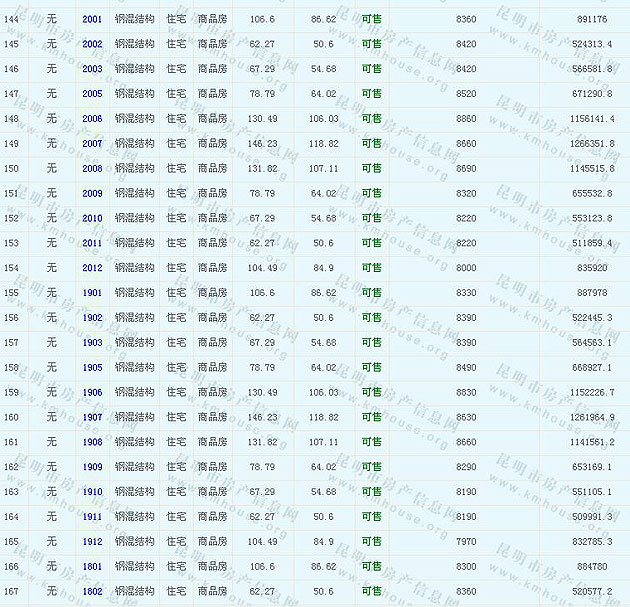Click room number 2002 link

[x=92, y=44]
